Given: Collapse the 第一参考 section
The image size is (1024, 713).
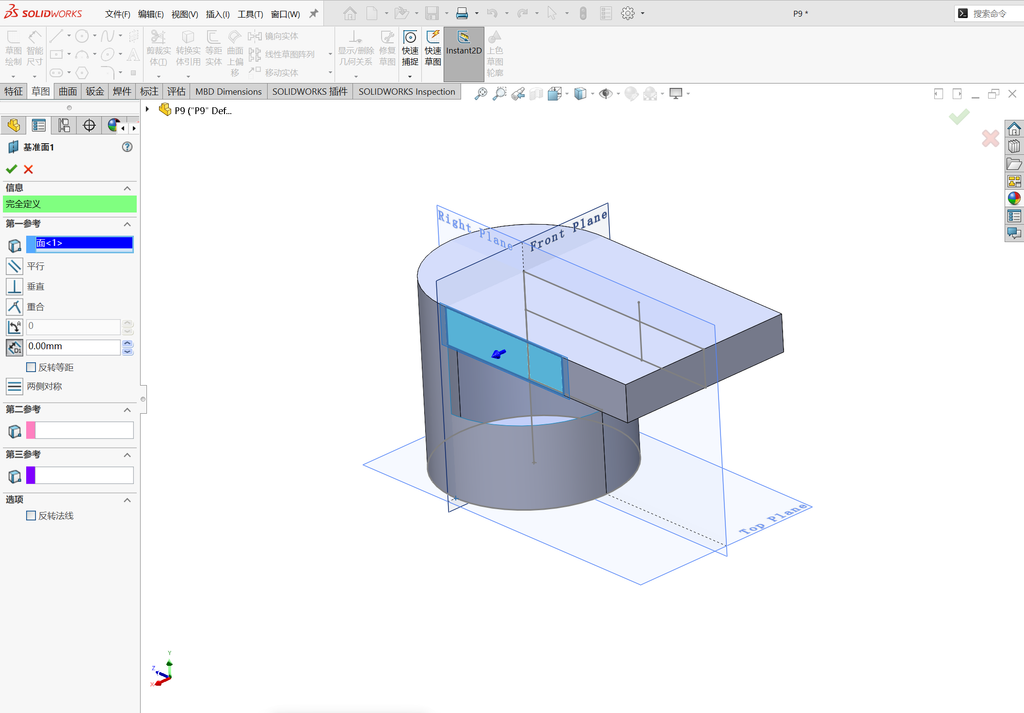Looking at the screenshot, I should [x=127, y=224].
